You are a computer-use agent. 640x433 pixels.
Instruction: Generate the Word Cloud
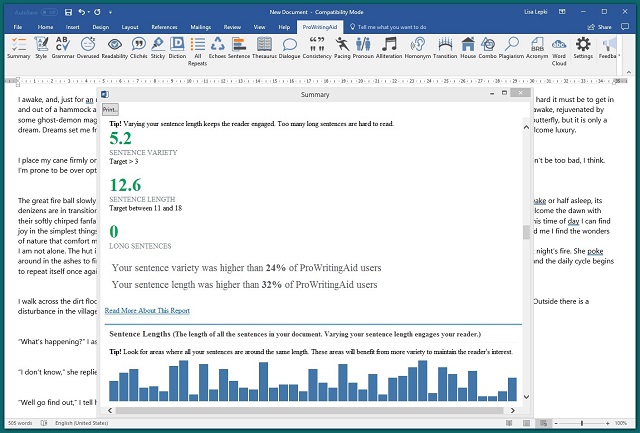coord(559,51)
